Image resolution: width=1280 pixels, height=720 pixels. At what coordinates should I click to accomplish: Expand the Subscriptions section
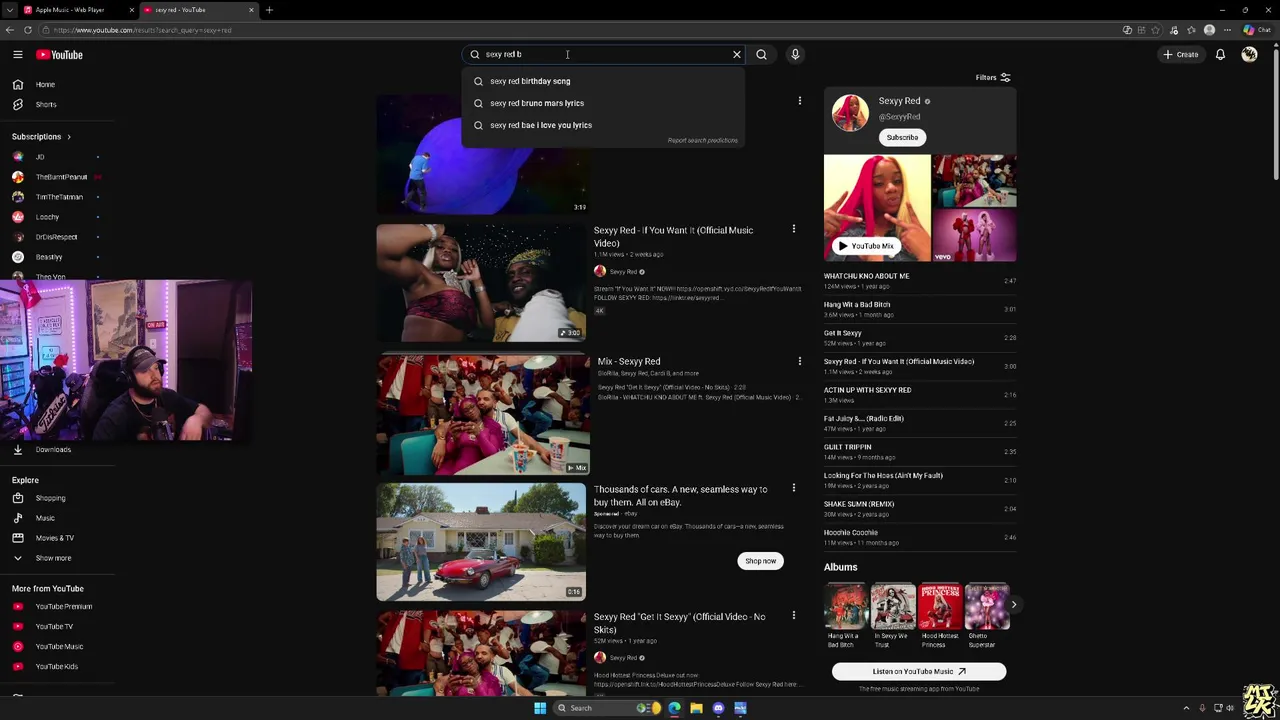click(41, 137)
